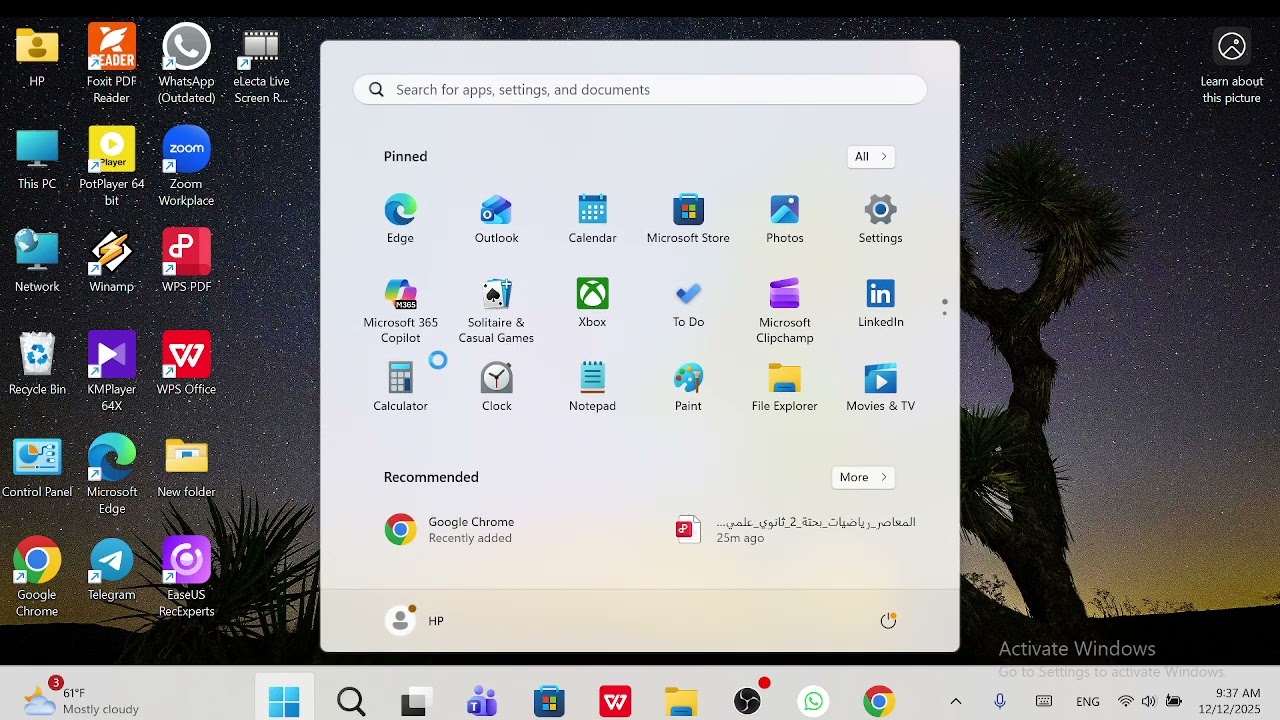This screenshot has width=1280, height=720.
Task: Click the Learn about this picture icon
Action: tap(1232, 46)
